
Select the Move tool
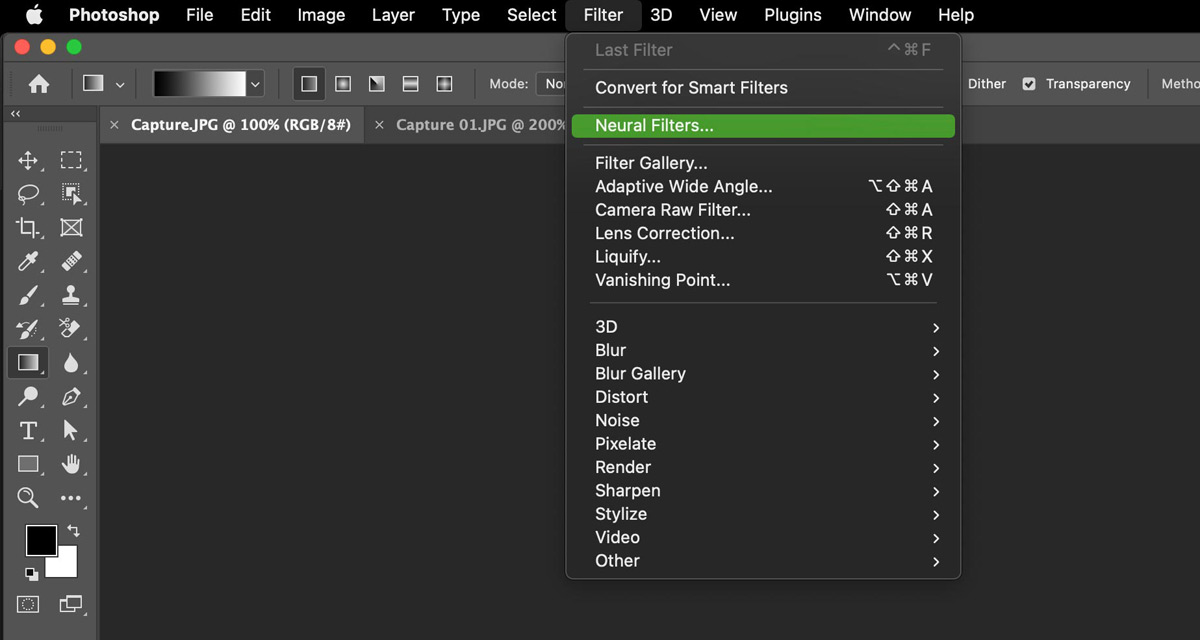tap(28, 161)
